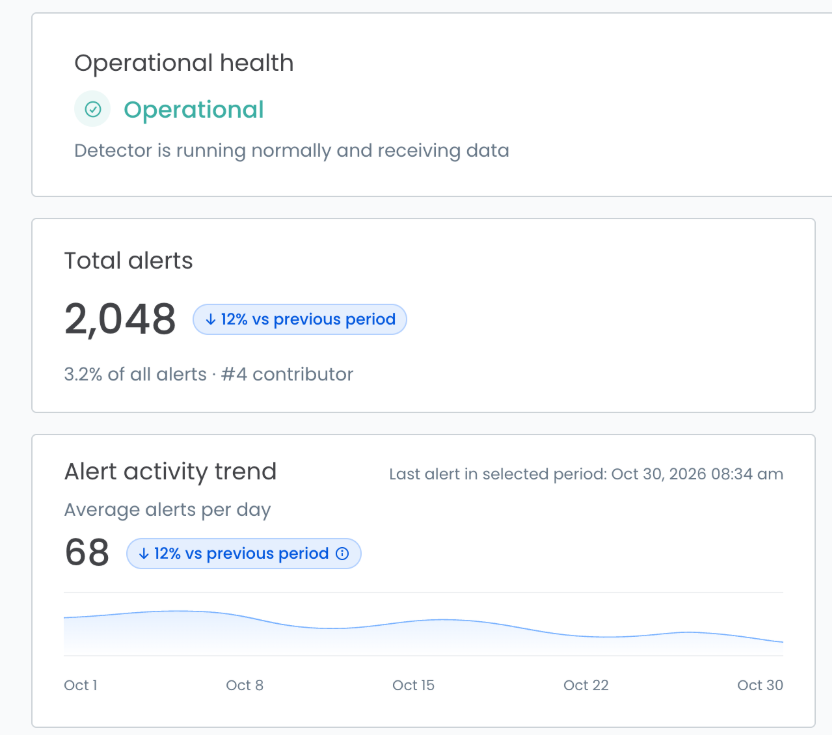Click the down arrow in average alerts badge

click(x=144, y=554)
